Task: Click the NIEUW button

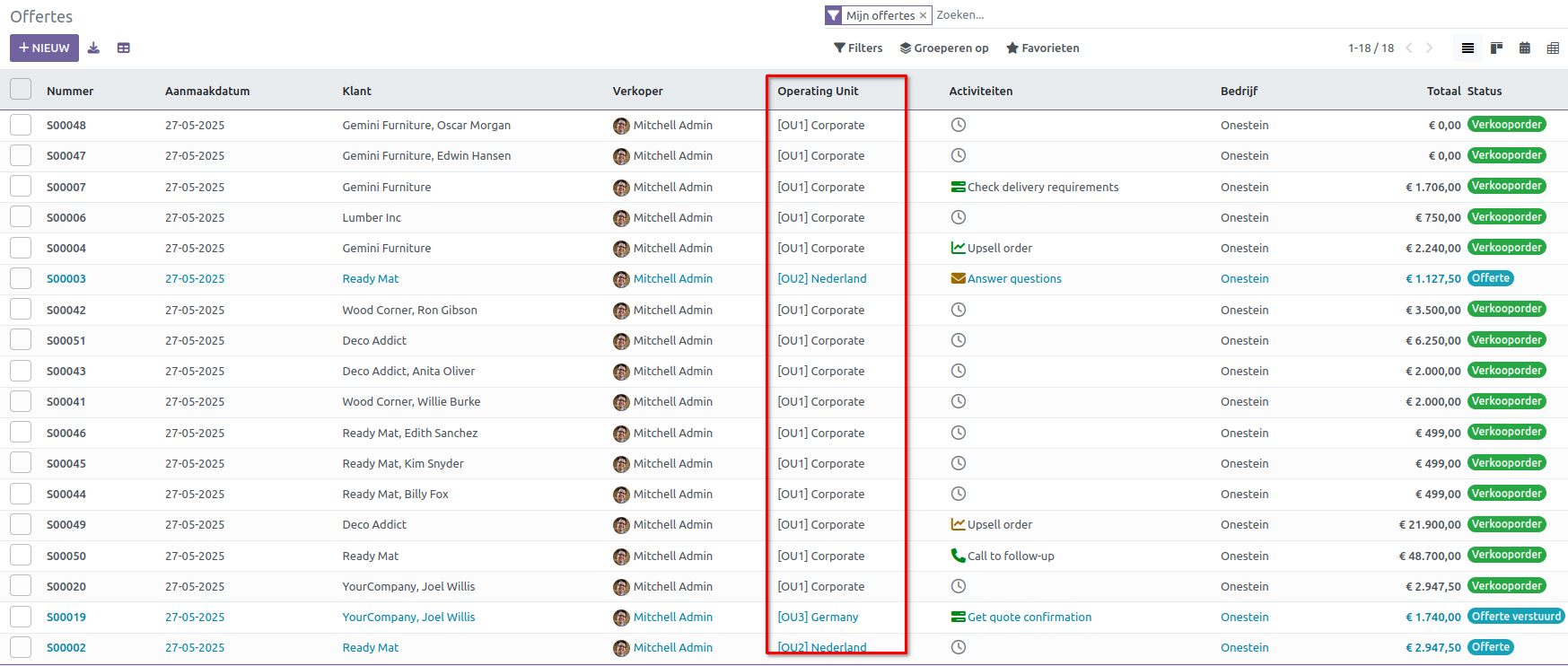Action: 44,48
